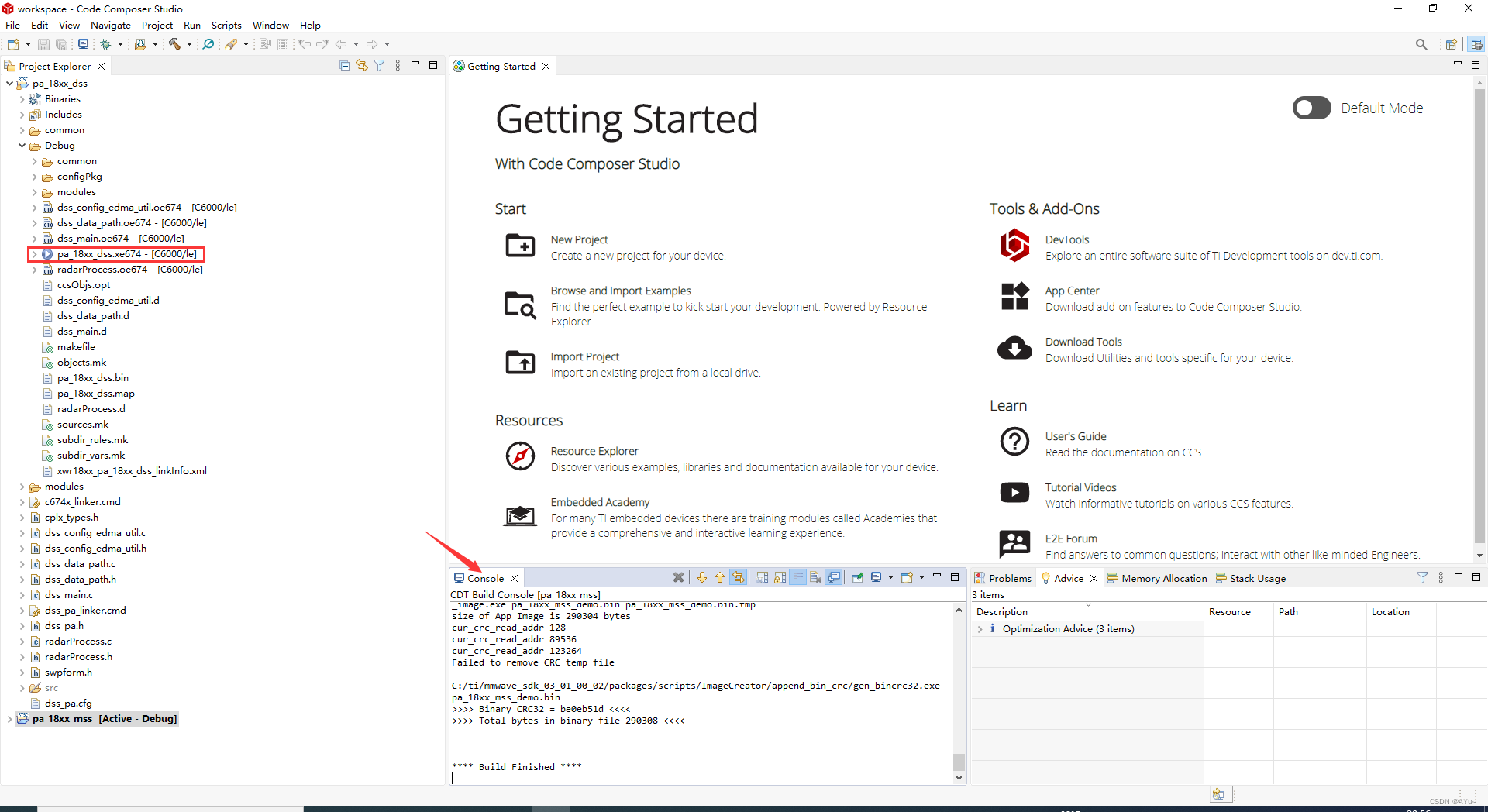
Task: Toggle Scroll Lock in Console toolbar
Action: click(x=780, y=577)
